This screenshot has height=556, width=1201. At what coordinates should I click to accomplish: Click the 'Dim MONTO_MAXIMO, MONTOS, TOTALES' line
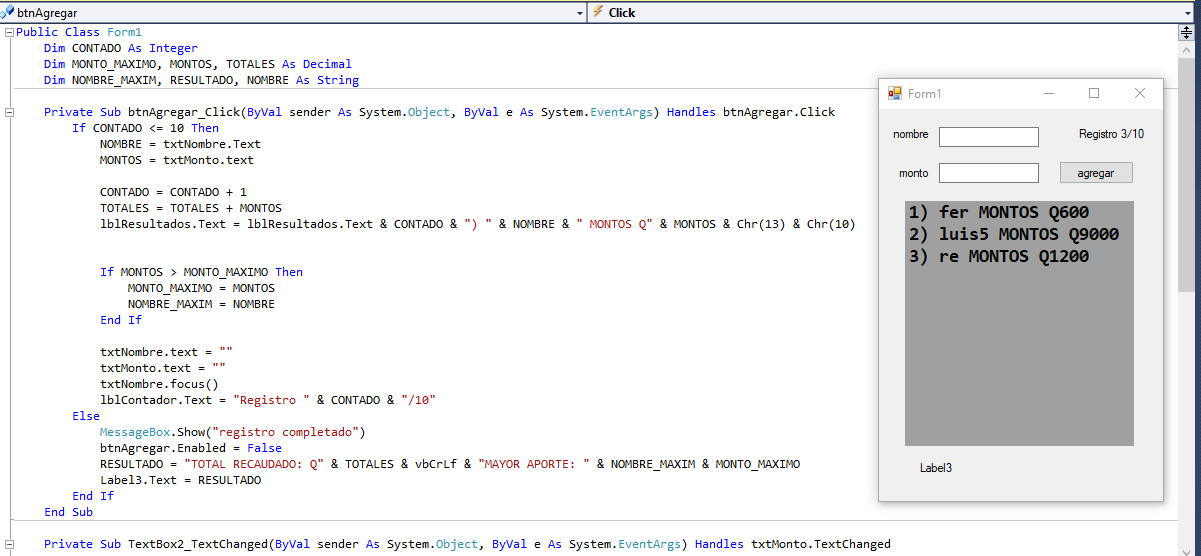(x=198, y=64)
